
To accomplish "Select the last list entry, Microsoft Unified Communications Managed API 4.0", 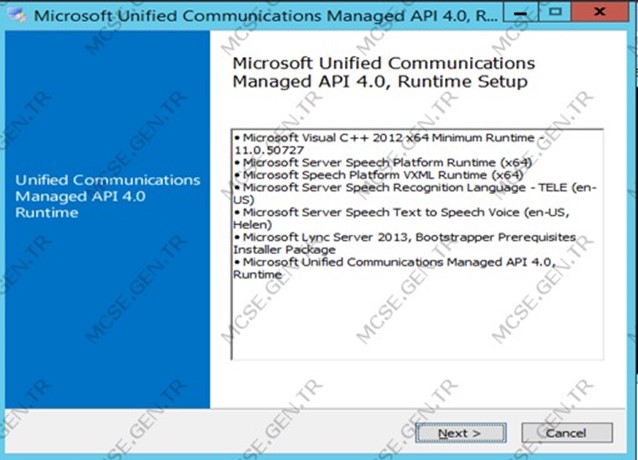I will [394, 268].
